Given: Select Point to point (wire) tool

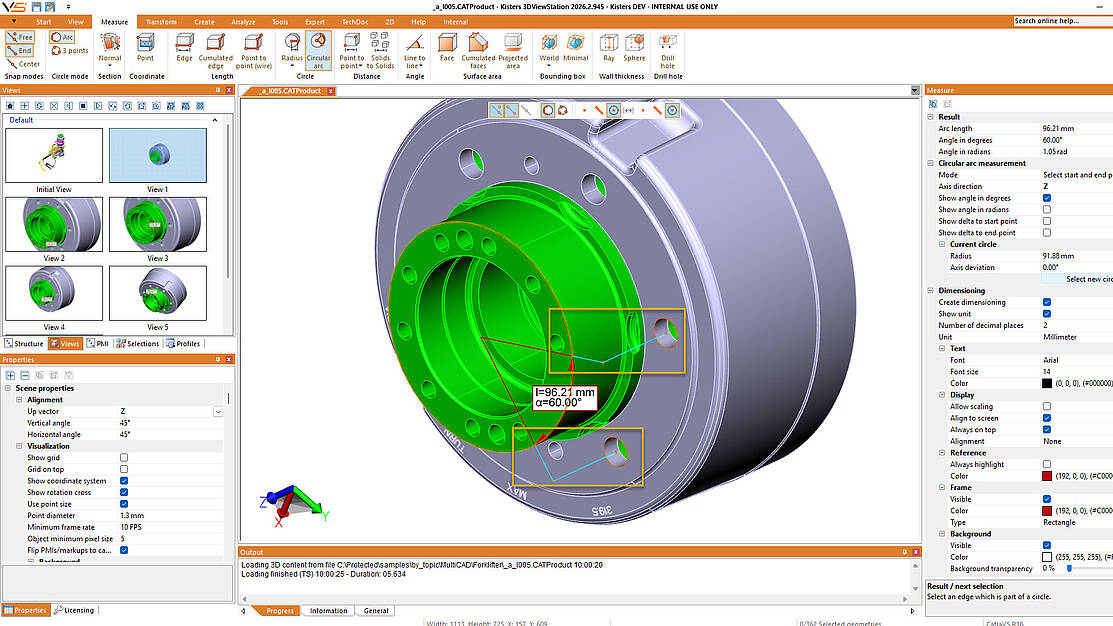Looking at the screenshot, I should coord(253,50).
